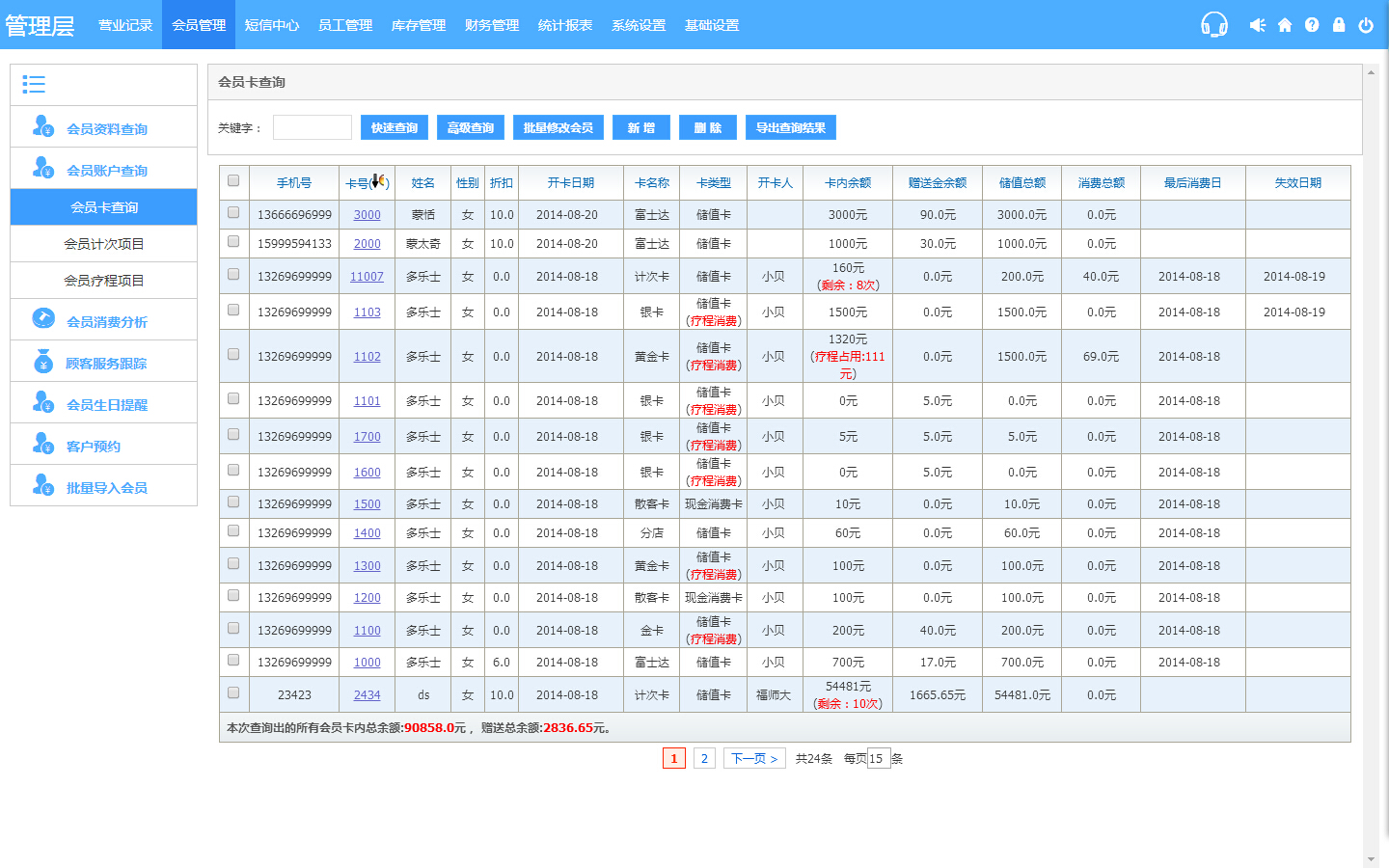
Task: Go to home via house icon
Action: click(1285, 25)
